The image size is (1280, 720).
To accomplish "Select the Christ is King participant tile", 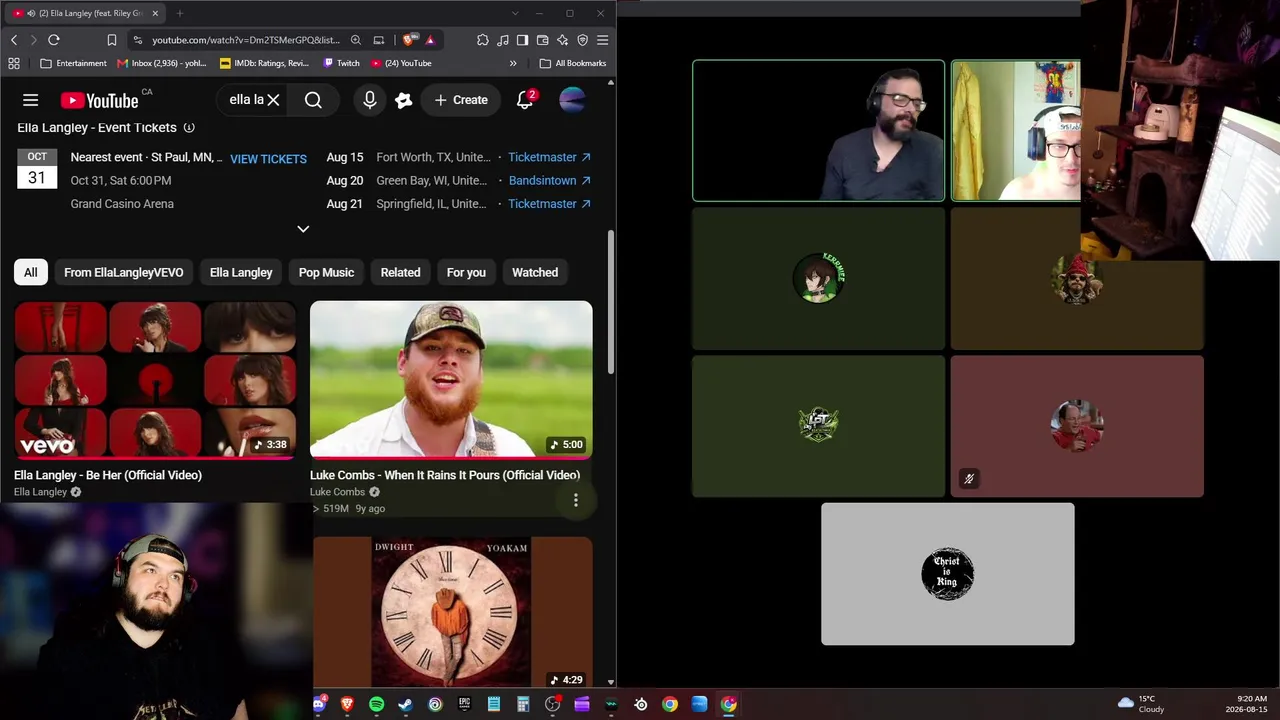I will pyautogui.click(x=948, y=574).
